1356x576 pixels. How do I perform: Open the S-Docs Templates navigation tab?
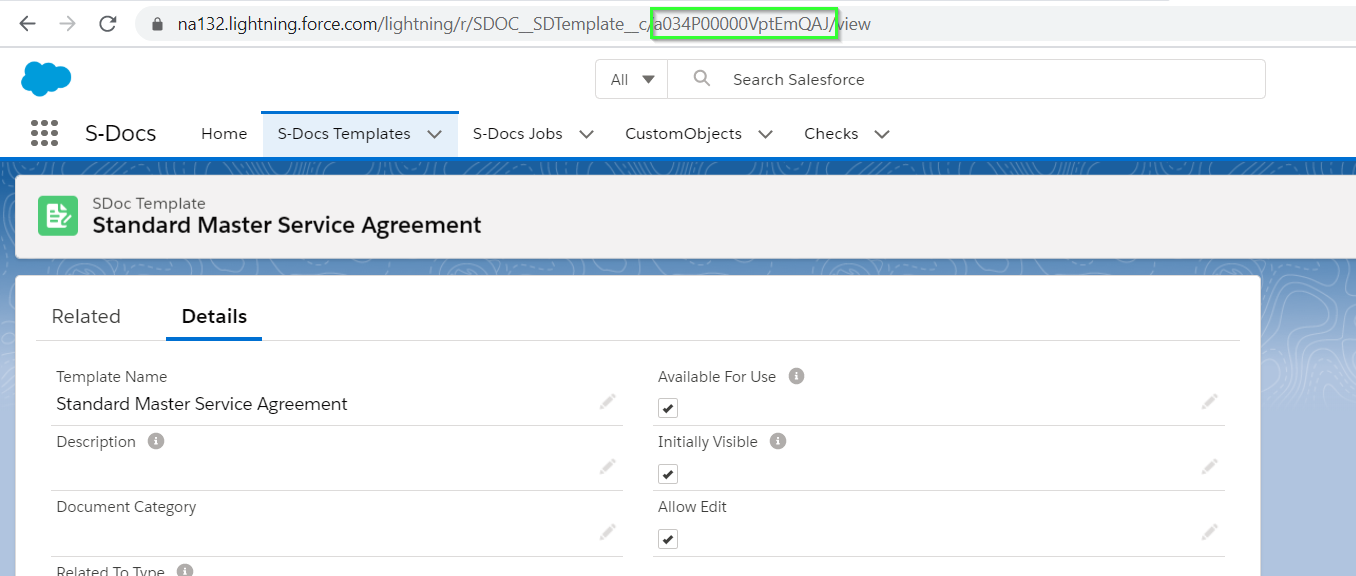pyautogui.click(x=344, y=134)
